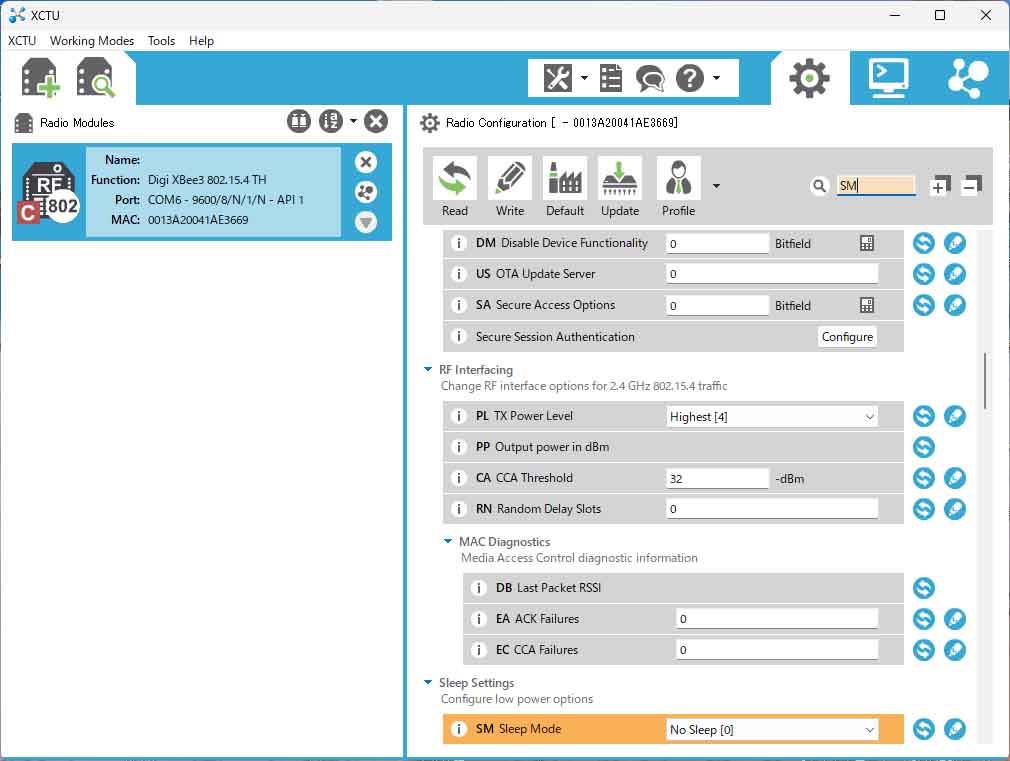Click the CA CCA Threshold input field
The height and width of the screenshot is (761, 1010).
coord(718,478)
